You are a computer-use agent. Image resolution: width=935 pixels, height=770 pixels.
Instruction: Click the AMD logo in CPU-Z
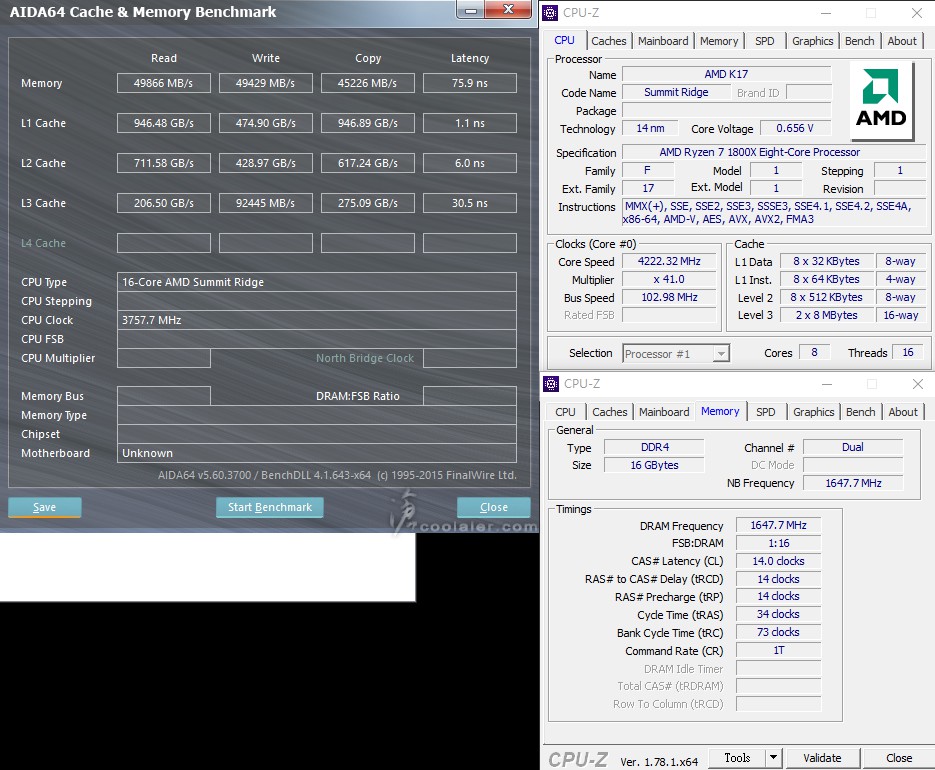point(881,100)
